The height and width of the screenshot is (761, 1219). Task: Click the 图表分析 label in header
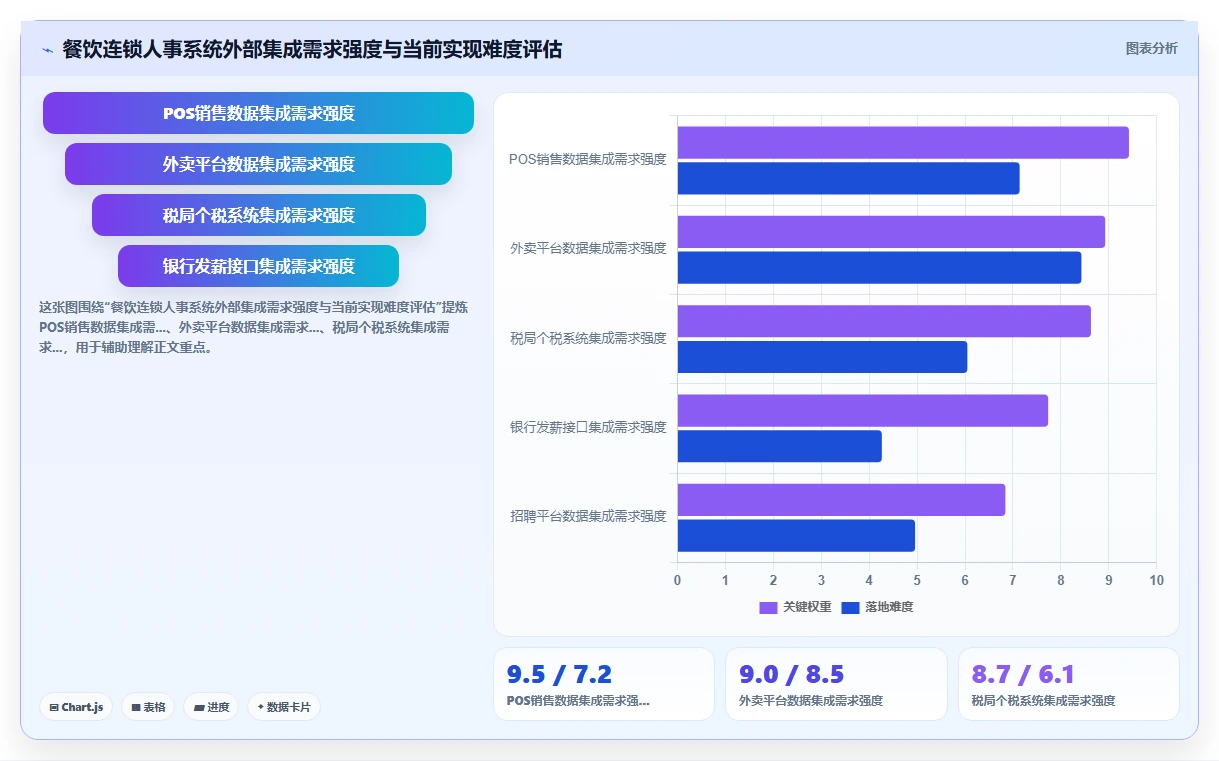pos(1151,48)
